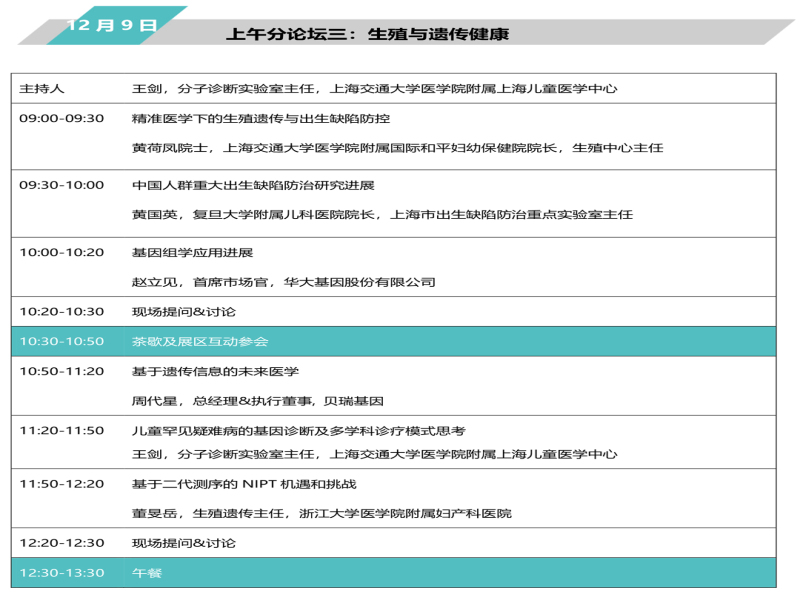Select highlighted time 12:30-13:30
800x600 pixels.
pos(62,573)
